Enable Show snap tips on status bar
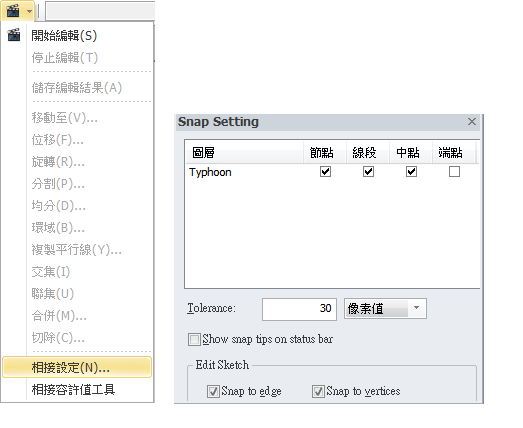 194,339
